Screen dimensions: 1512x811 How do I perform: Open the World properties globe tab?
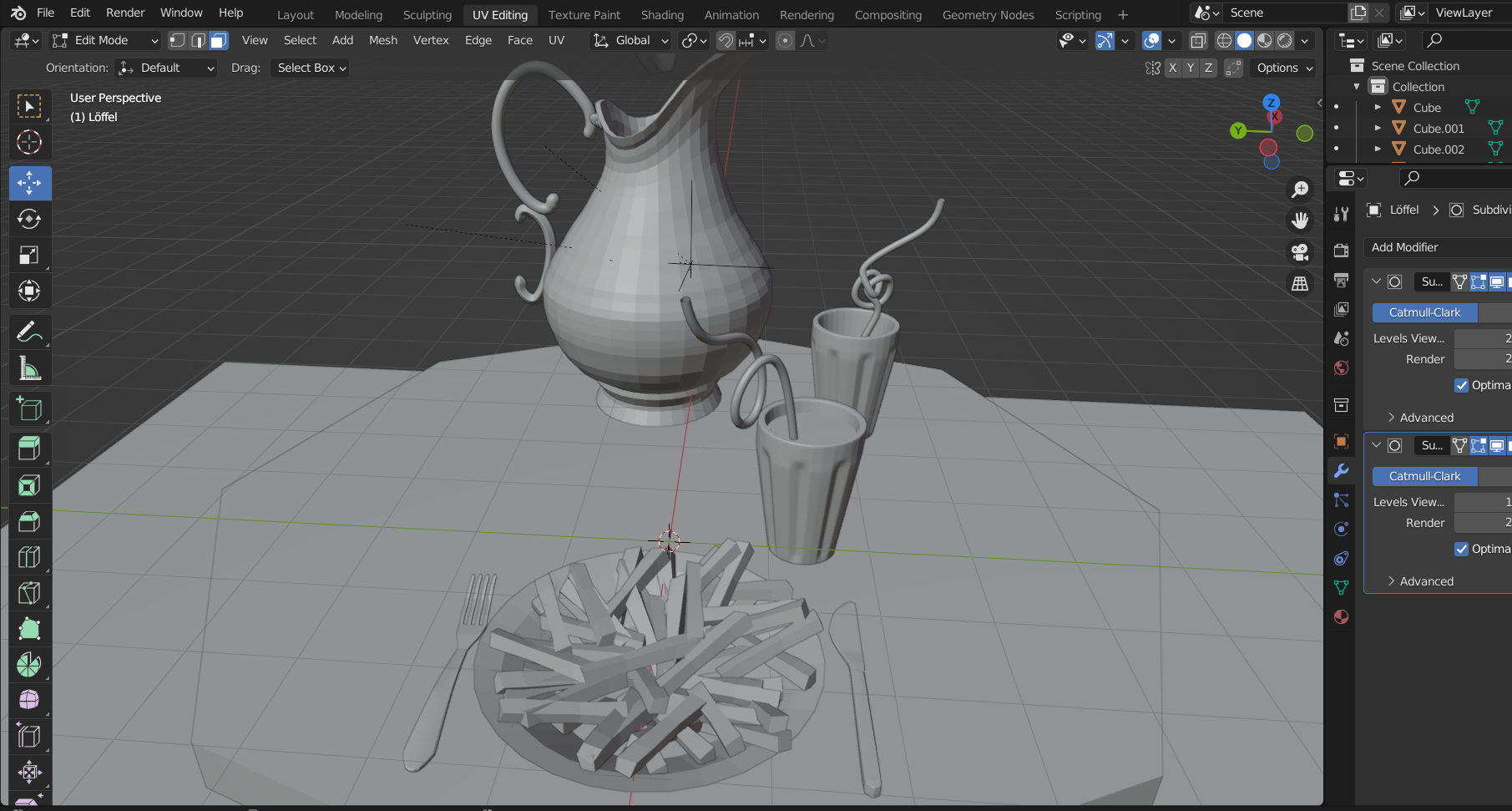coord(1341,367)
